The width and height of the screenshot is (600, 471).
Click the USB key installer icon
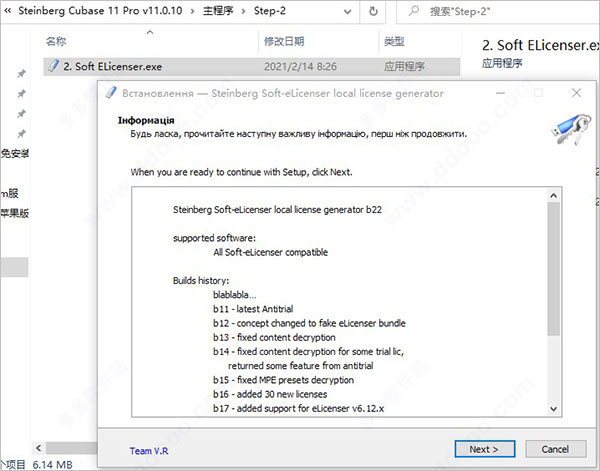tap(567, 128)
